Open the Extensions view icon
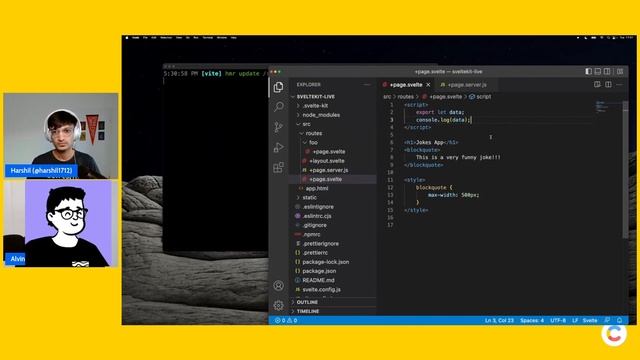The image size is (640, 360). pyautogui.click(x=278, y=167)
